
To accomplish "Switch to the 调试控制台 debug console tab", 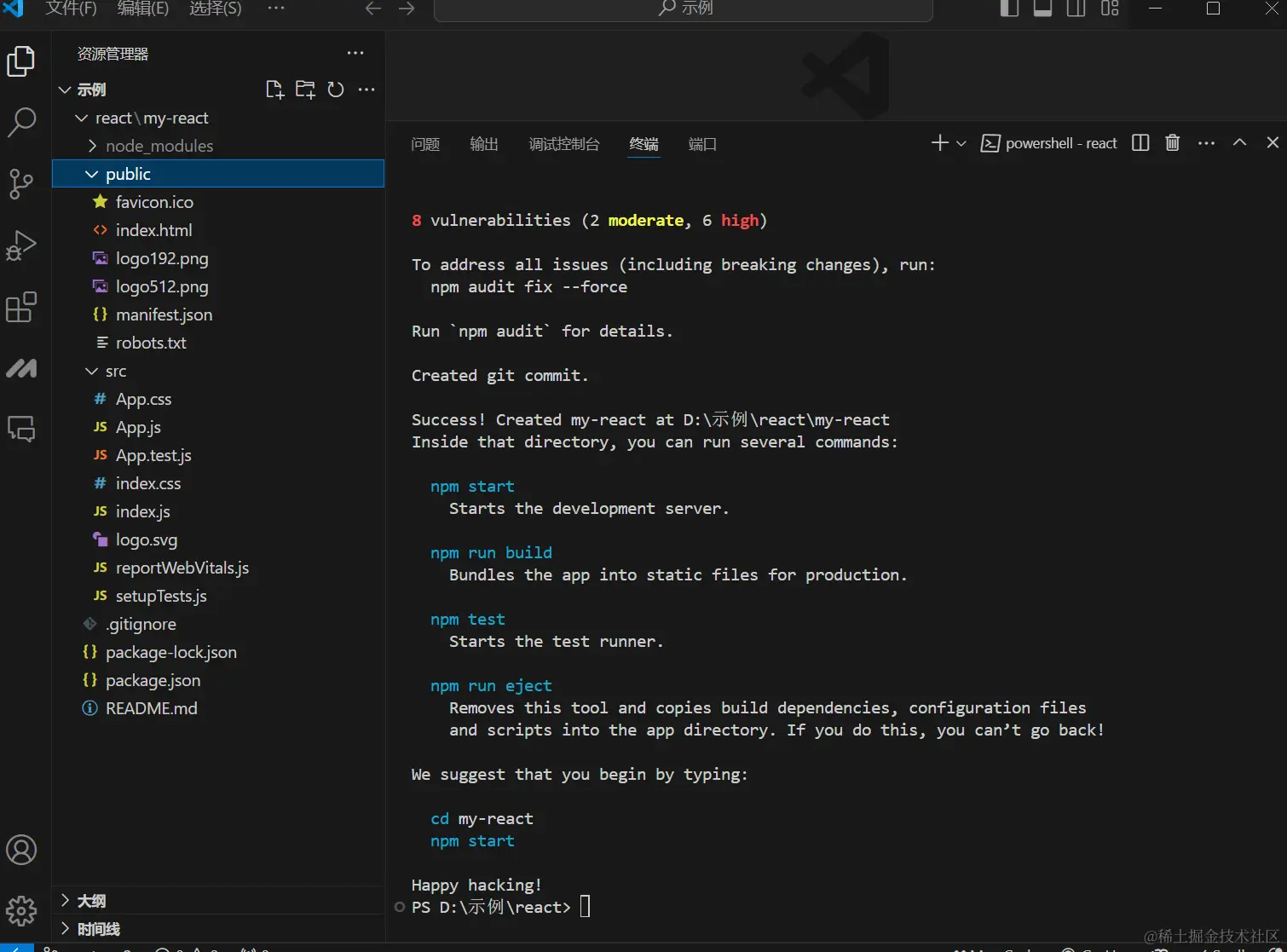I will [564, 144].
